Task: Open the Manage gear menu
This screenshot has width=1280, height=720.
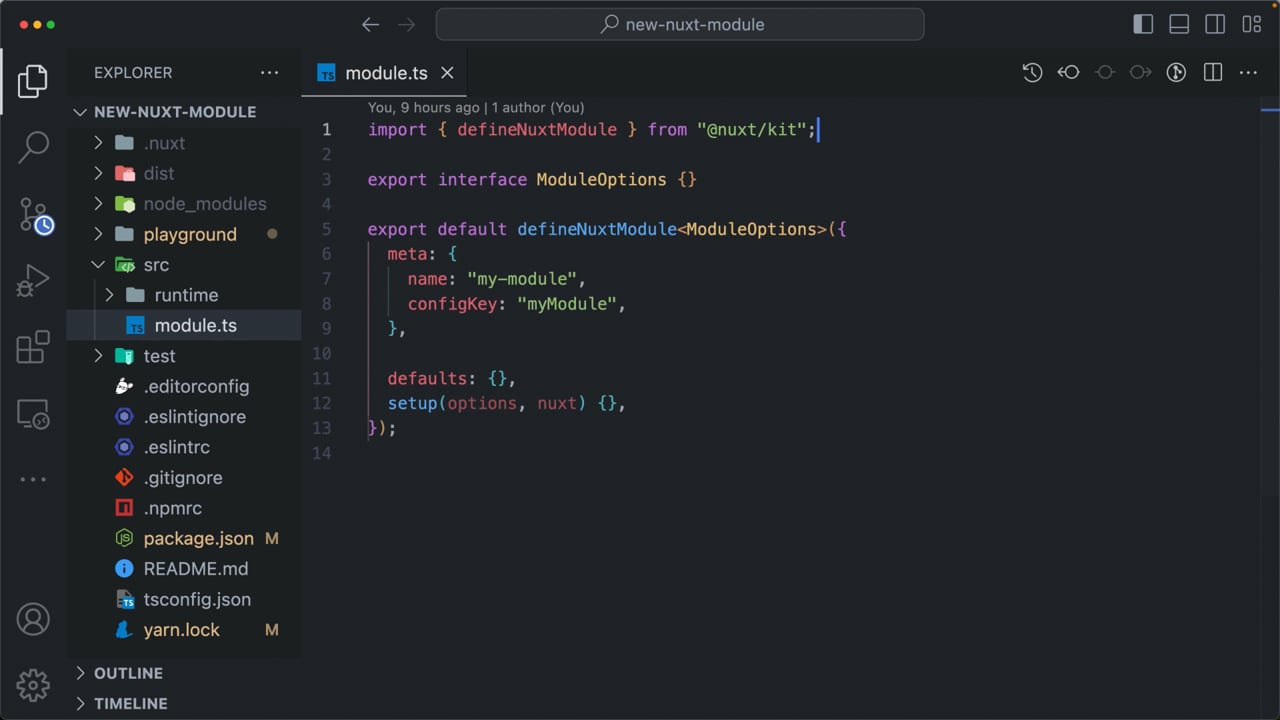Action: [33, 685]
